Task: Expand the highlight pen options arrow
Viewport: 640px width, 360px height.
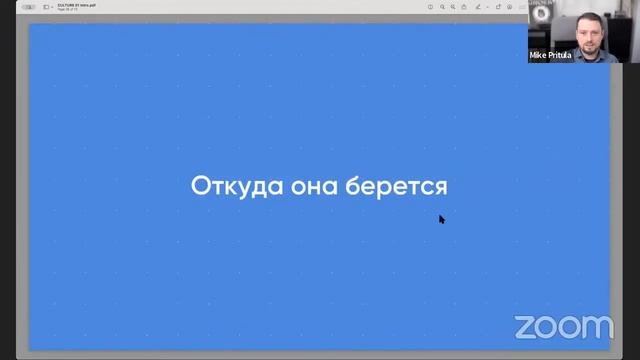Action: (487, 7)
